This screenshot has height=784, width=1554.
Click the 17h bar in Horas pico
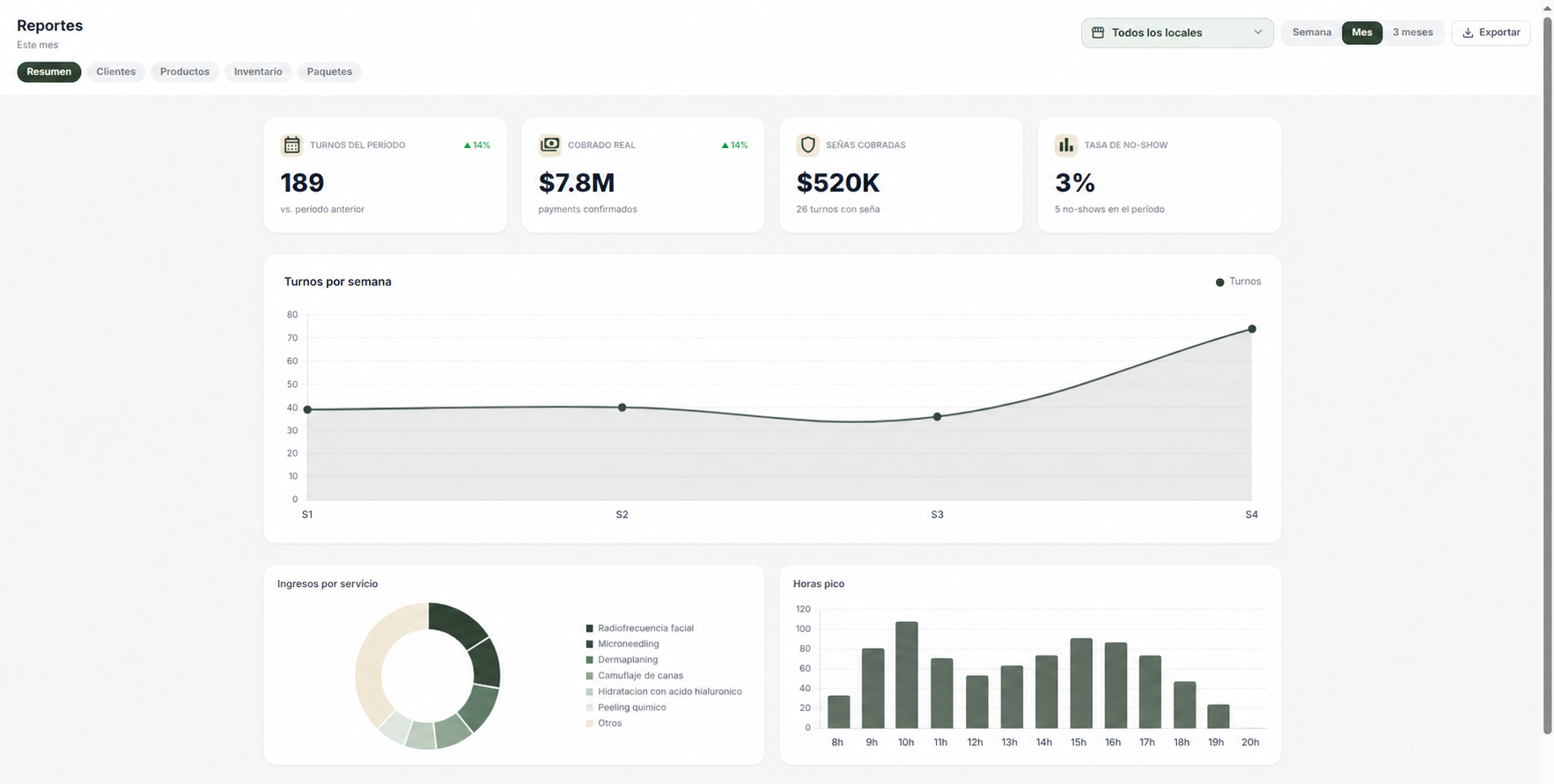pos(1150,692)
